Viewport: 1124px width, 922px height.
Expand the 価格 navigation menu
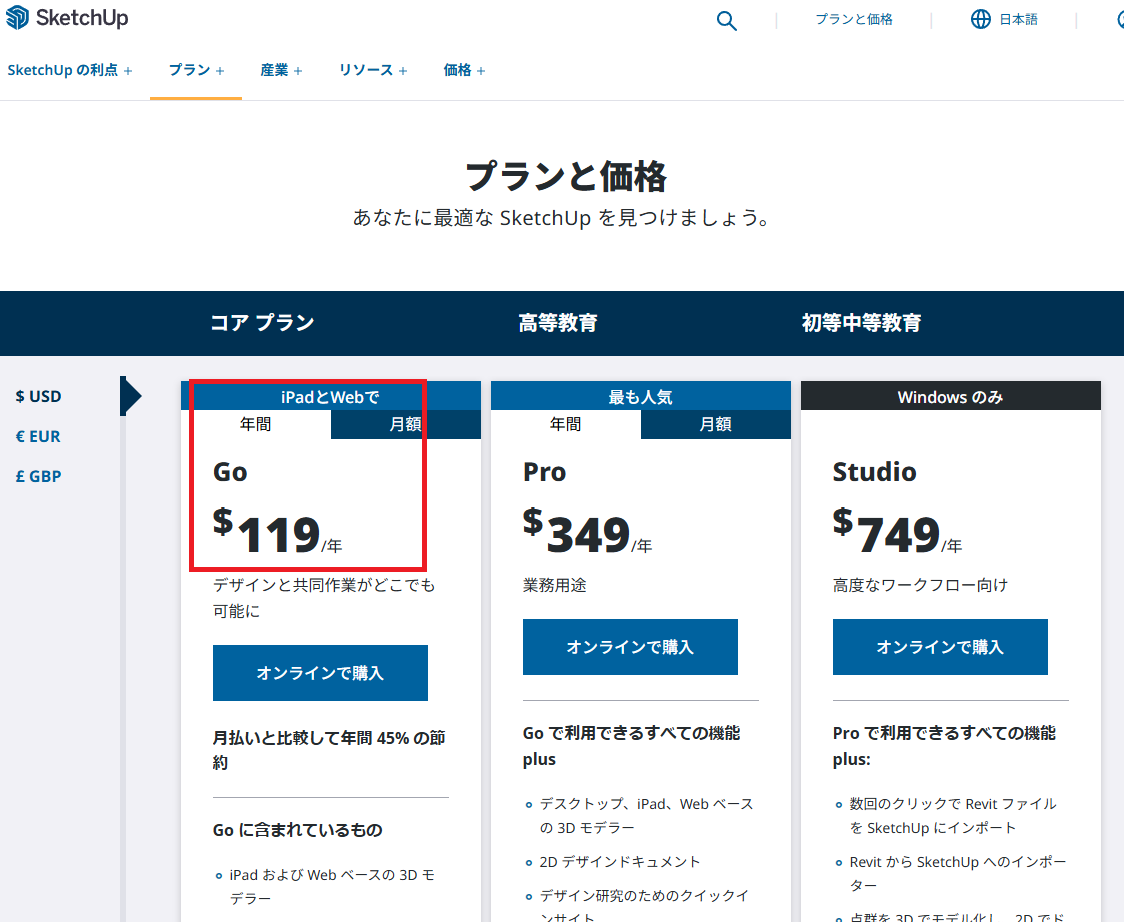(x=464, y=70)
